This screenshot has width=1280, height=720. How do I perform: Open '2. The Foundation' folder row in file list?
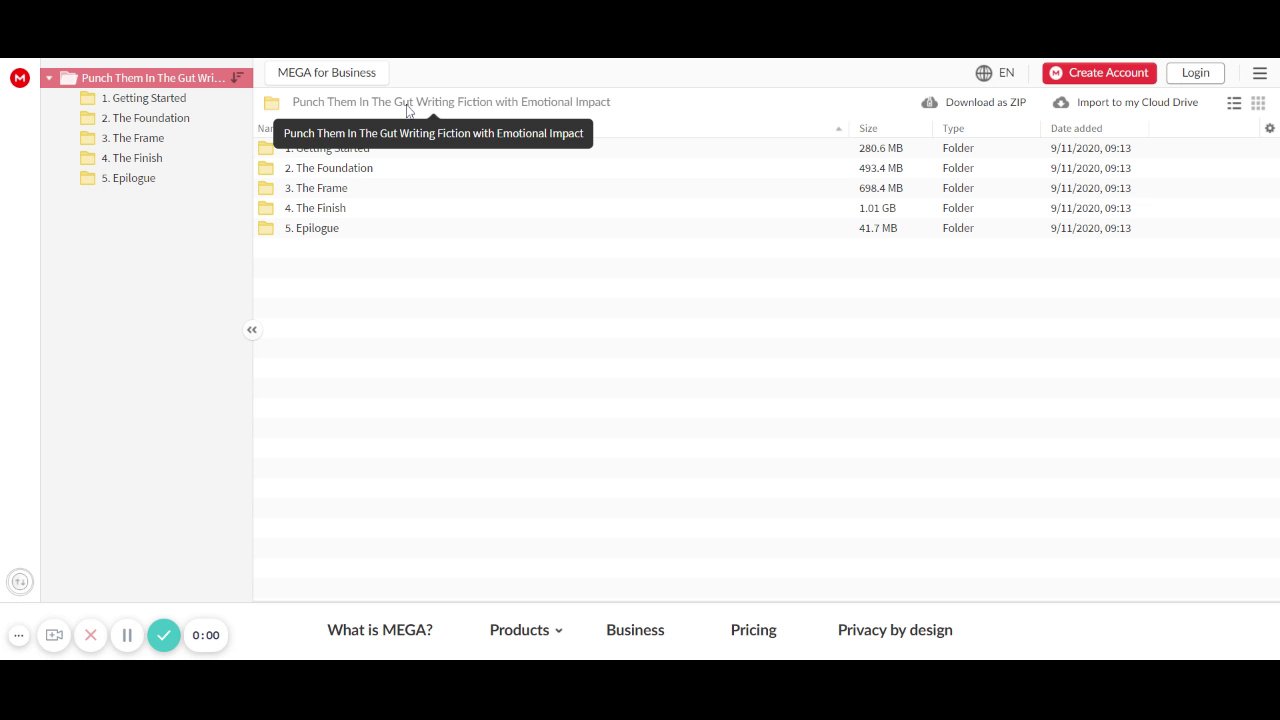click(766, 168)
